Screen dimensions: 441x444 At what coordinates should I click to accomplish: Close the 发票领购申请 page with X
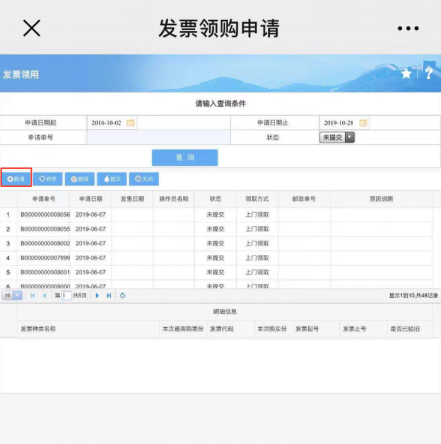32,28
